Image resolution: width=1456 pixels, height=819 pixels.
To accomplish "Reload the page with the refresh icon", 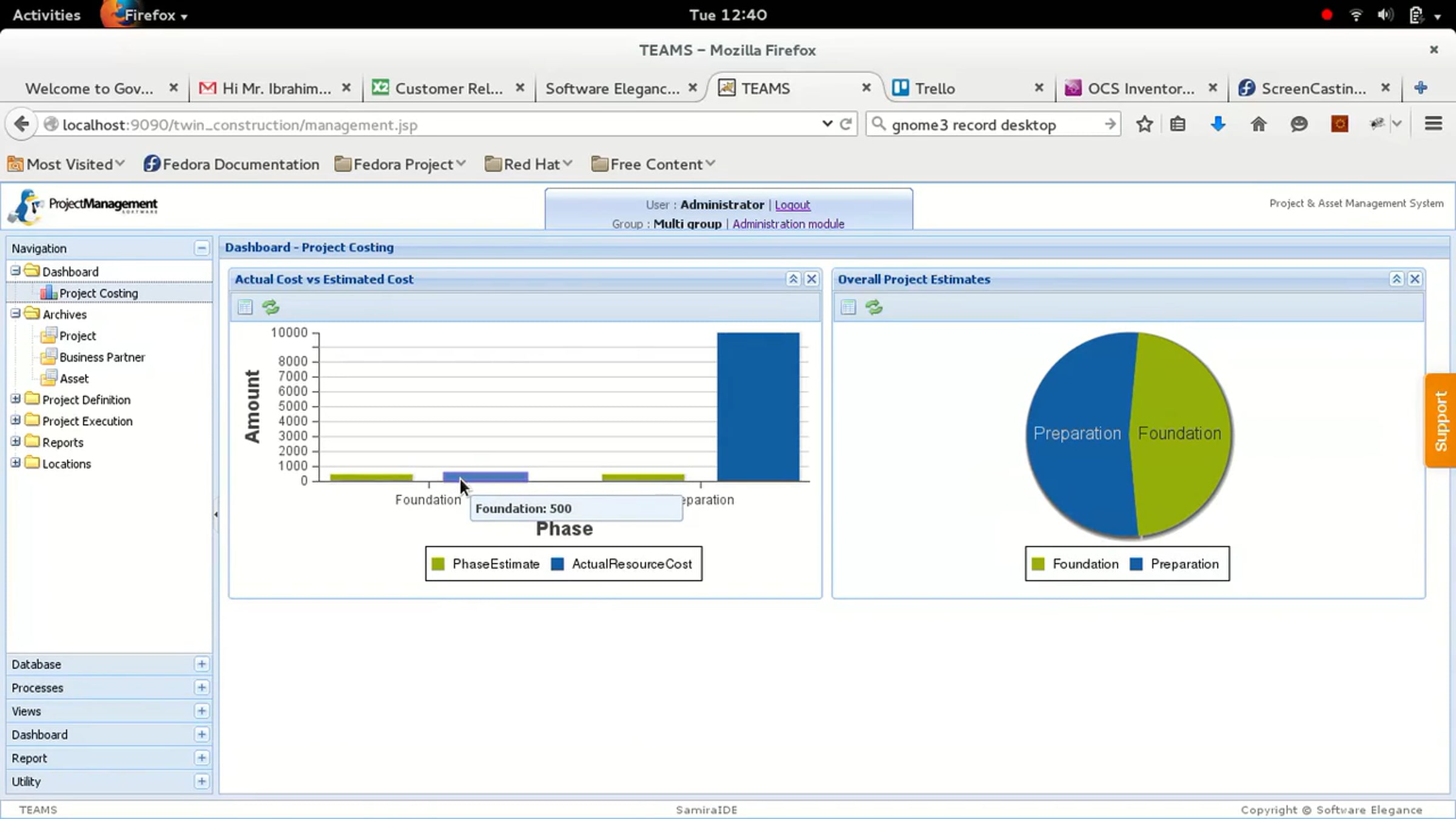I will 846,124.
